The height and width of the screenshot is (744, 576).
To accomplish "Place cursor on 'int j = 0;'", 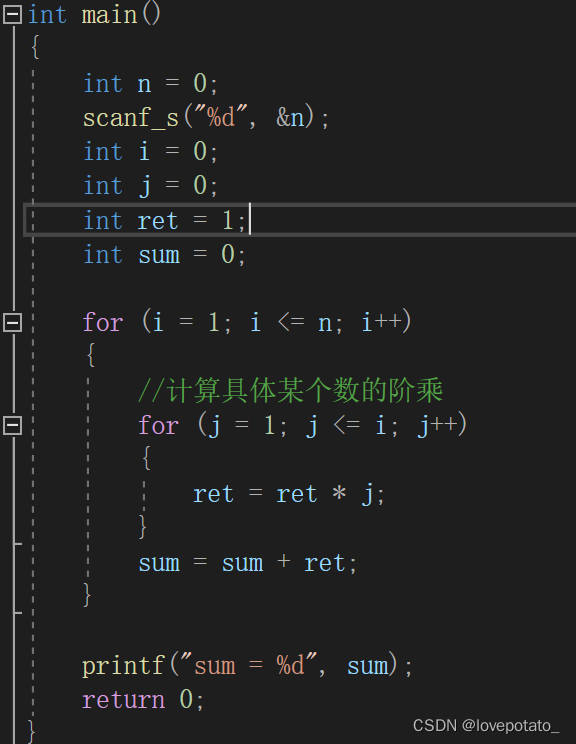I will point(150,186).
